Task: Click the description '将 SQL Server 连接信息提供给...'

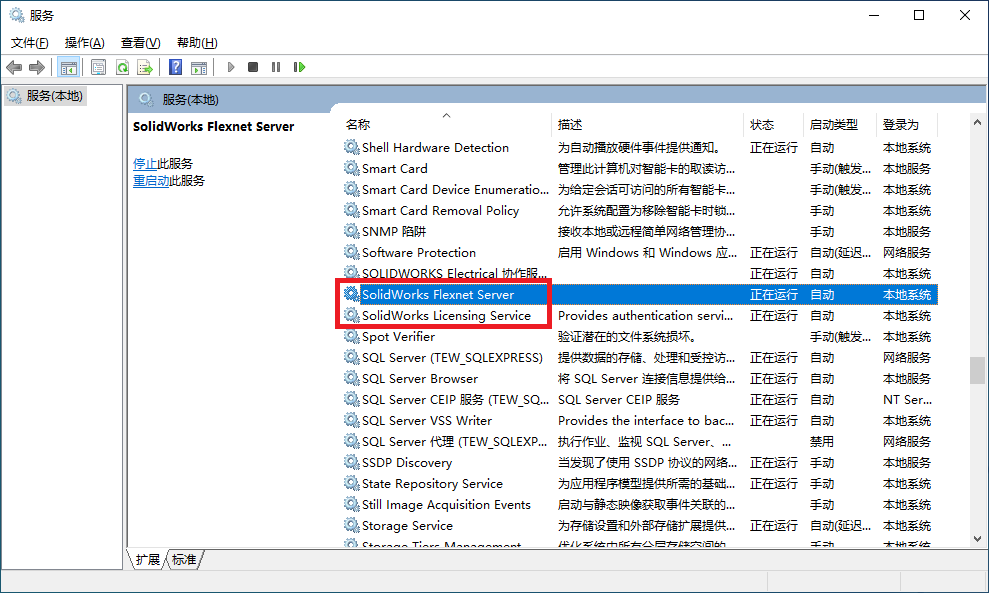Action: (647, 379)
